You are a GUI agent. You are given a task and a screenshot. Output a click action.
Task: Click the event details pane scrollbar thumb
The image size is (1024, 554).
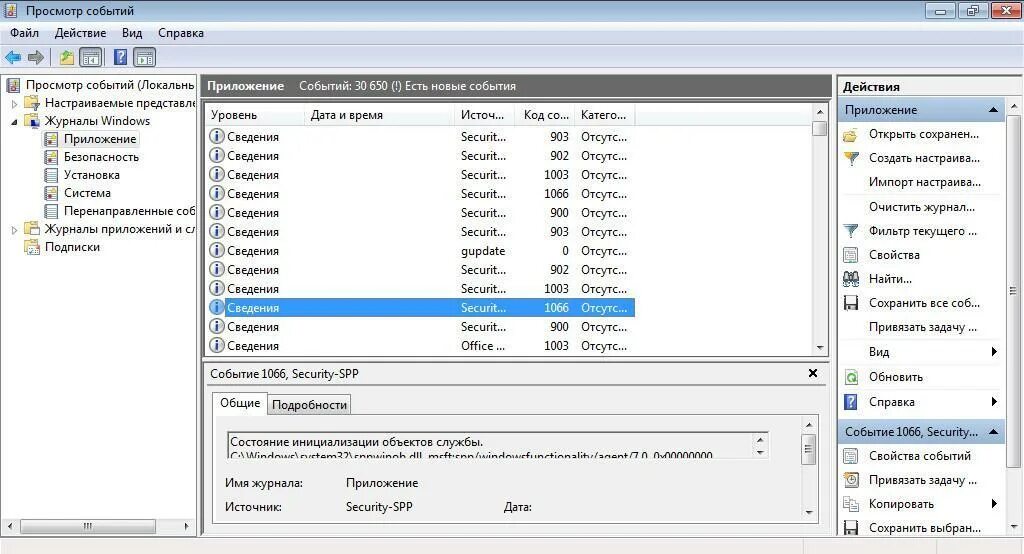pos(808,449)
